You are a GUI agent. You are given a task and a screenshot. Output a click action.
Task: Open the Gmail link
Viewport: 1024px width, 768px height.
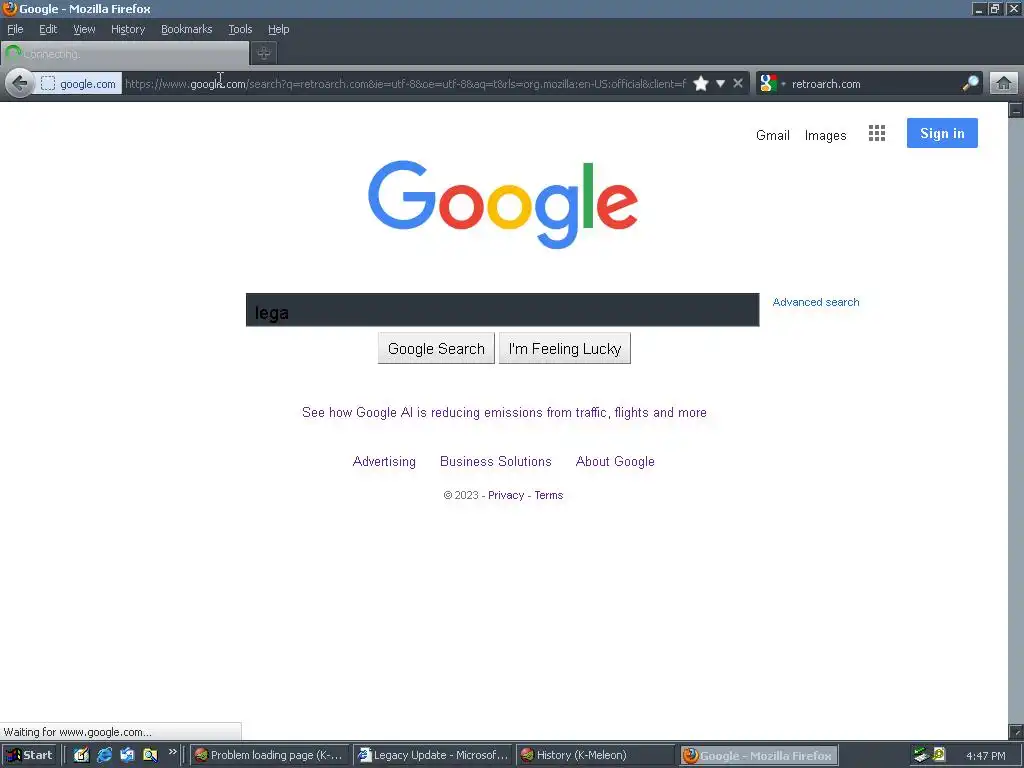pos(773,135)
